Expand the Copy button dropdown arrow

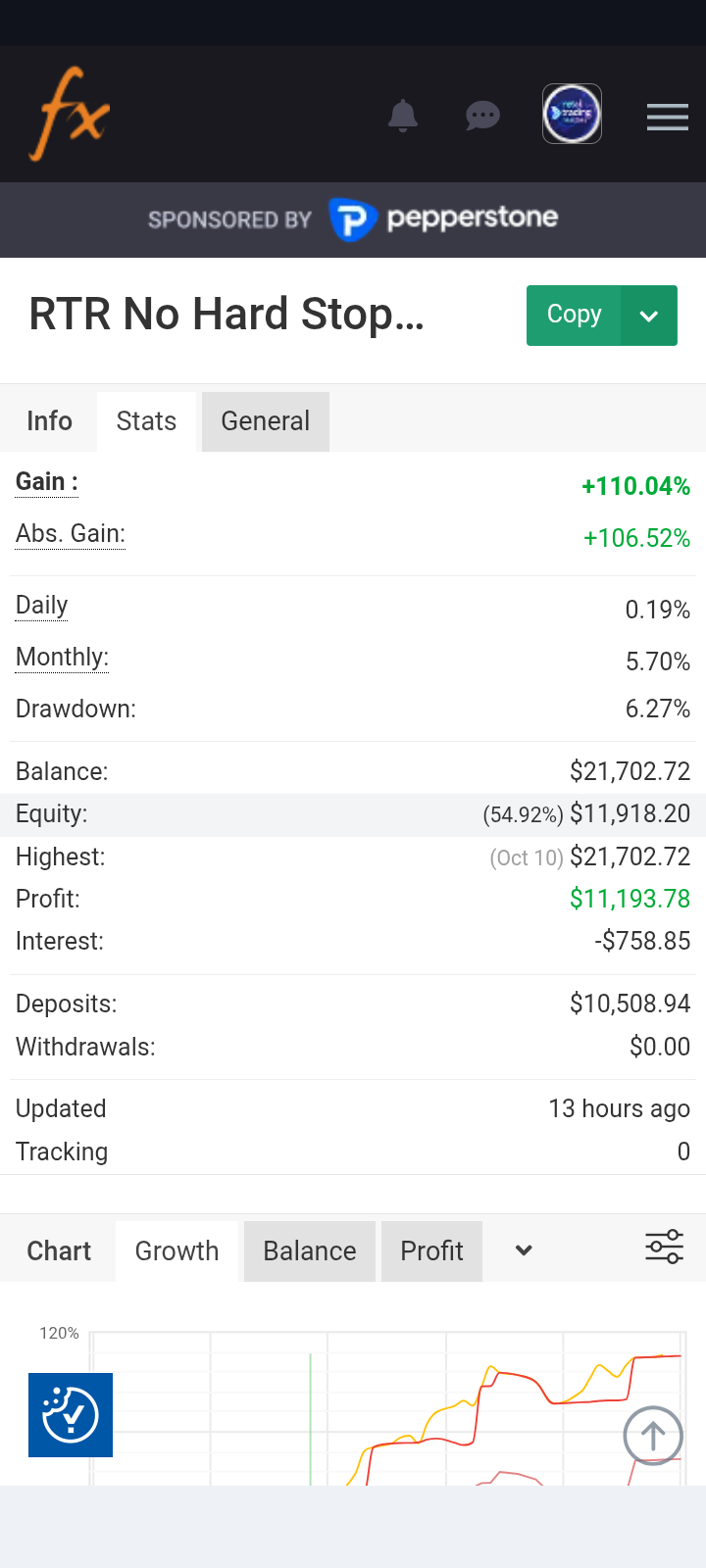649,316
